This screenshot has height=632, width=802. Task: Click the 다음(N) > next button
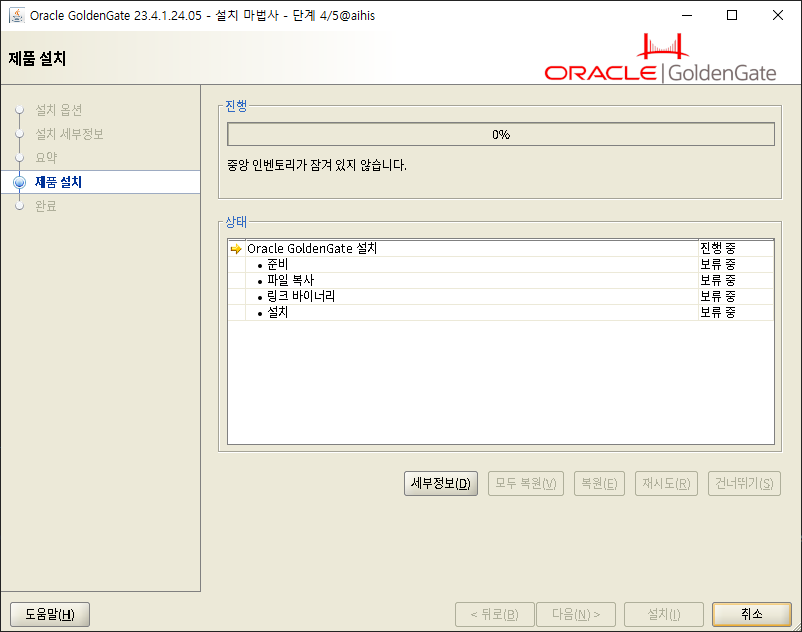click(x=576, y=614)
